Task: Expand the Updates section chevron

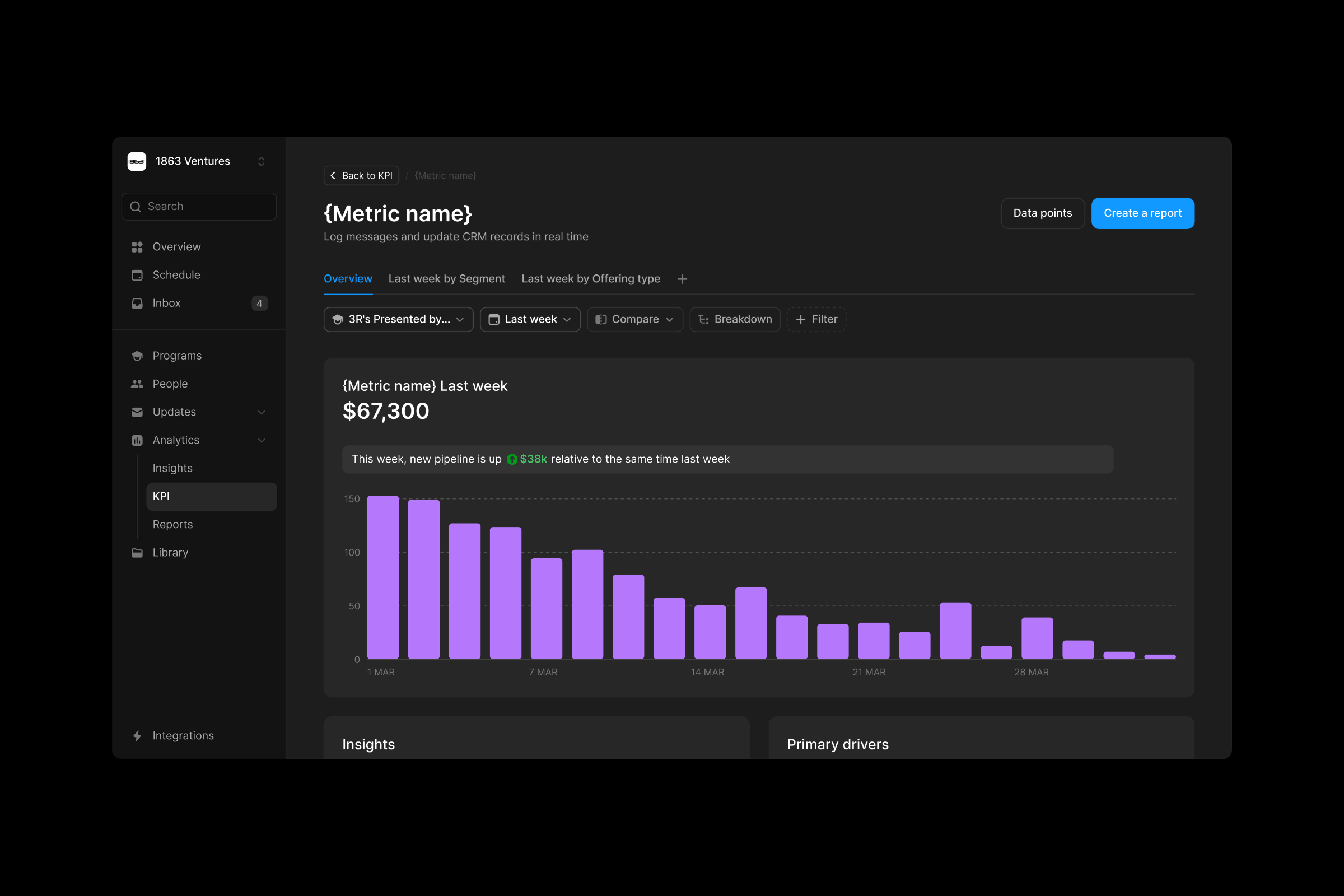Action: 262,412
